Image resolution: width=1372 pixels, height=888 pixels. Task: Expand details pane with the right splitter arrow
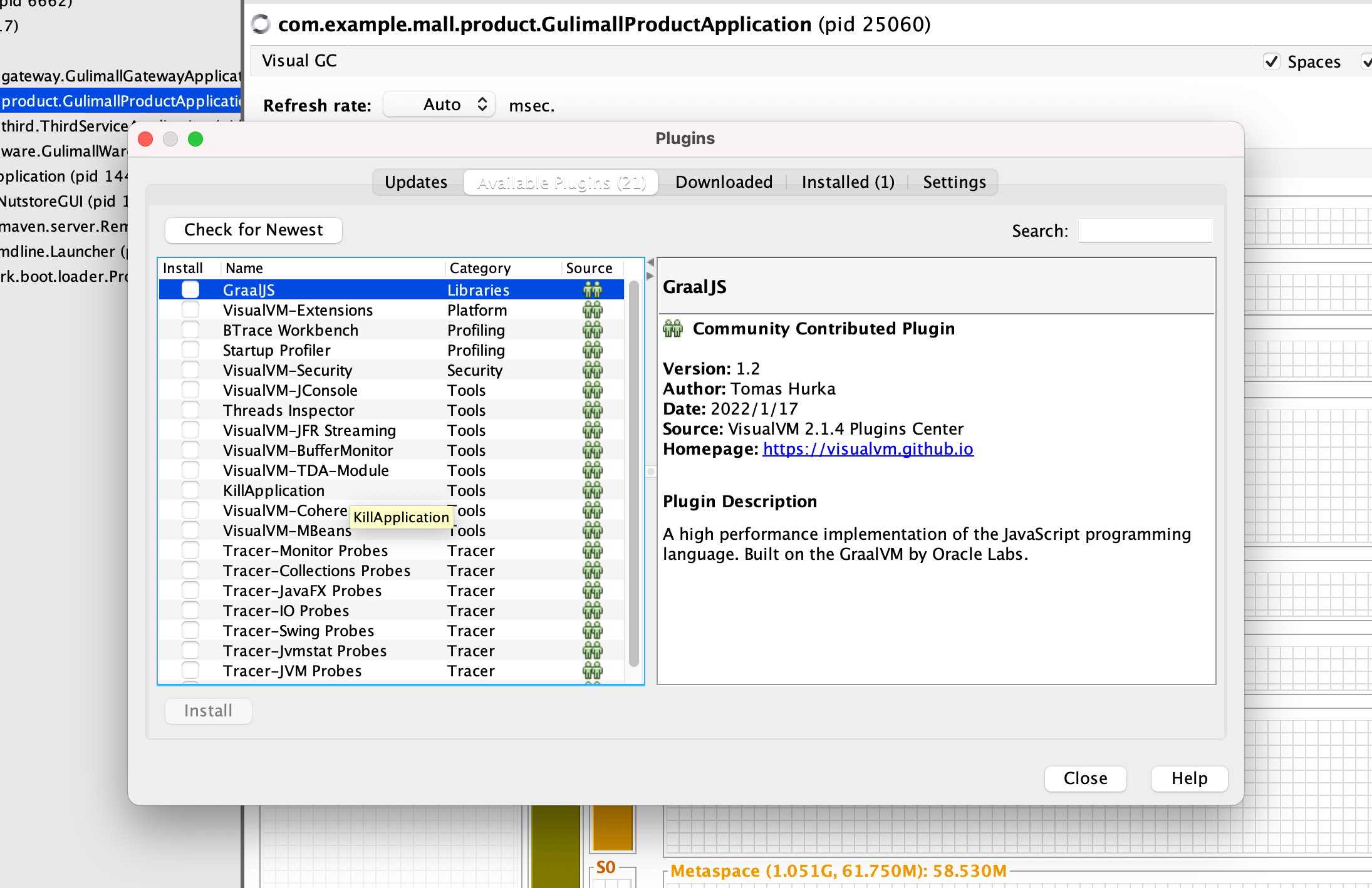[x=650, y=276]
